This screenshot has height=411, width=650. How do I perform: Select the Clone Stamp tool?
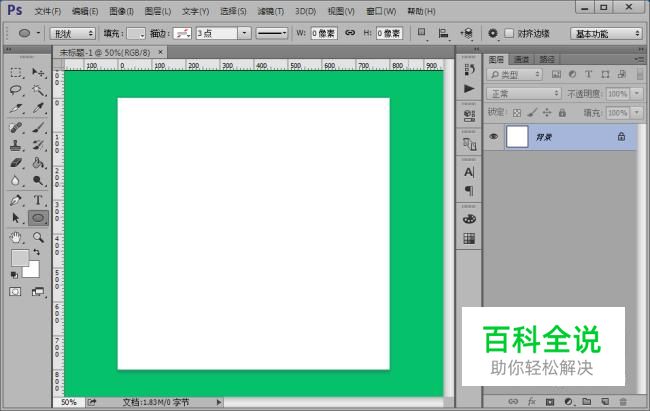(16, 145)
